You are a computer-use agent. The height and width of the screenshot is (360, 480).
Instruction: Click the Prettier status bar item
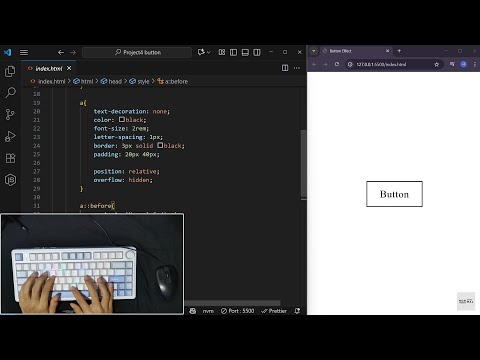pyautogui.click(x=274, y=311)
